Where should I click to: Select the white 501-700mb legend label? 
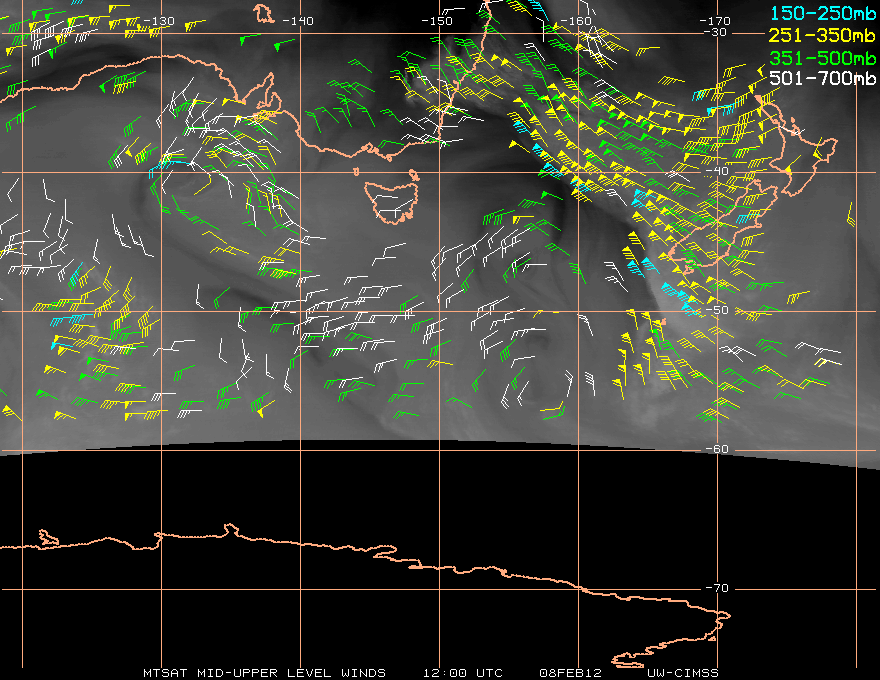click(822, 77)
